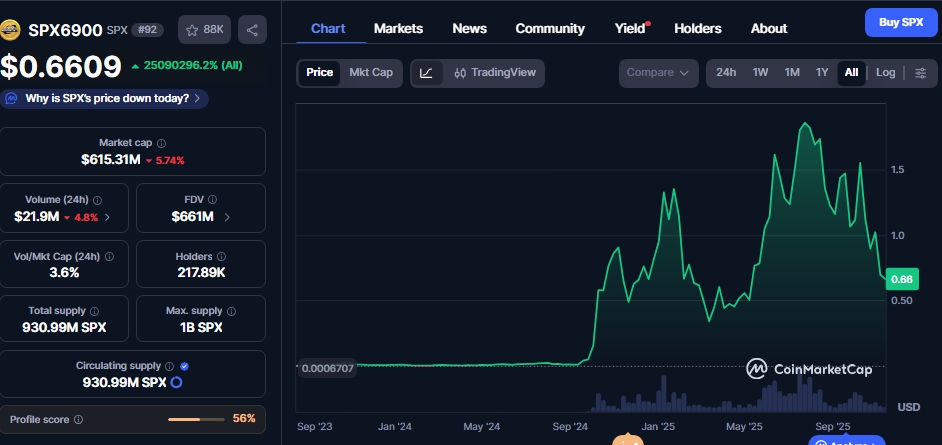Open chart settings filter icon

click(920, 73)
